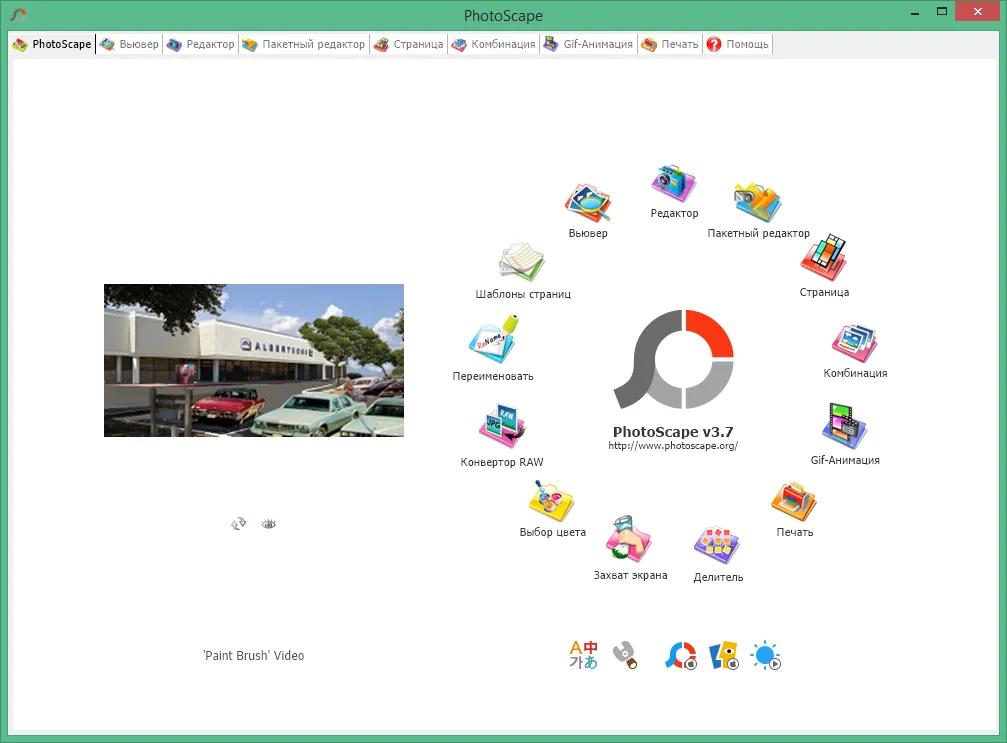1007x743 pixels.
Task: Open the 'Paint Brush' Video link
Action: coord(253,656)
